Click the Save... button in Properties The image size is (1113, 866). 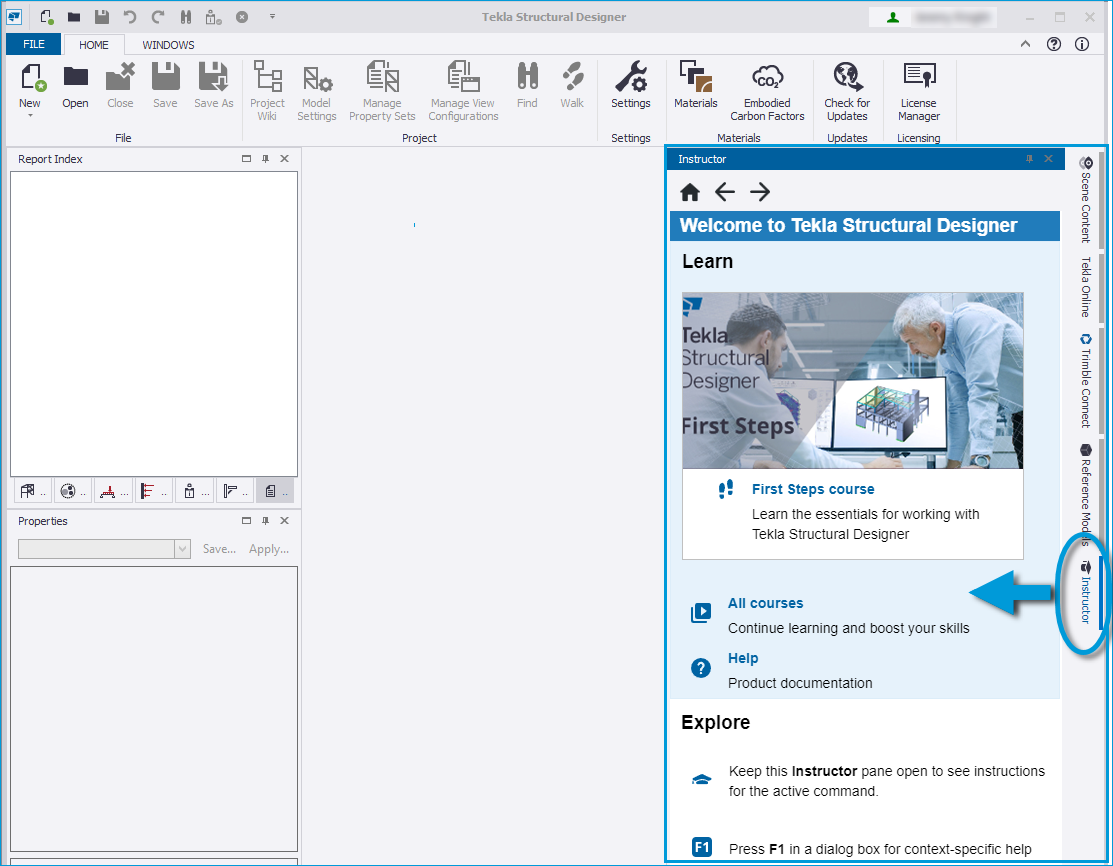(219, 549)
